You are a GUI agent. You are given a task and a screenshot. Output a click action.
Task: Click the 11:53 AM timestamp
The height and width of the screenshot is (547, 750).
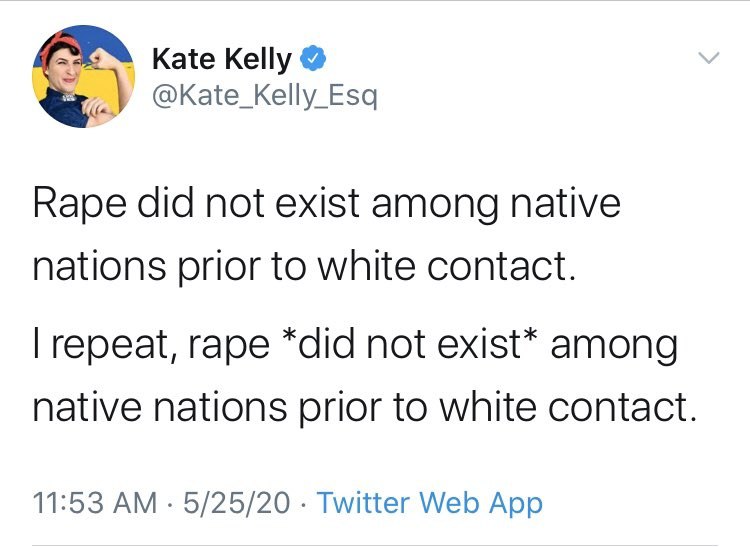(x=95, y=503)
